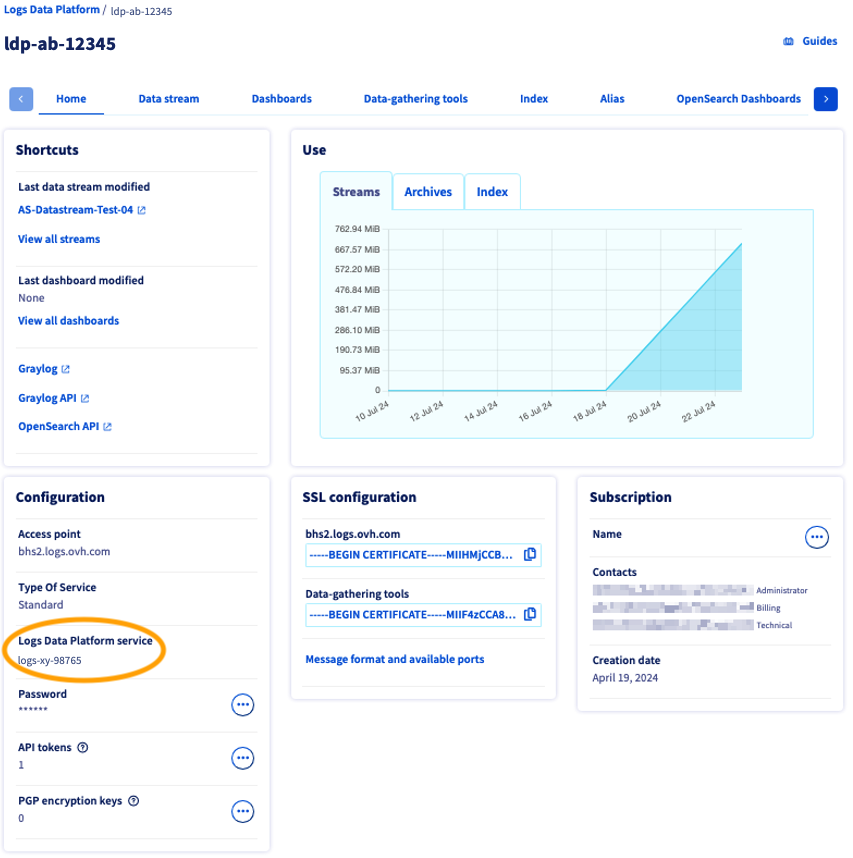Click View all dashboards

tap(68, 320)
